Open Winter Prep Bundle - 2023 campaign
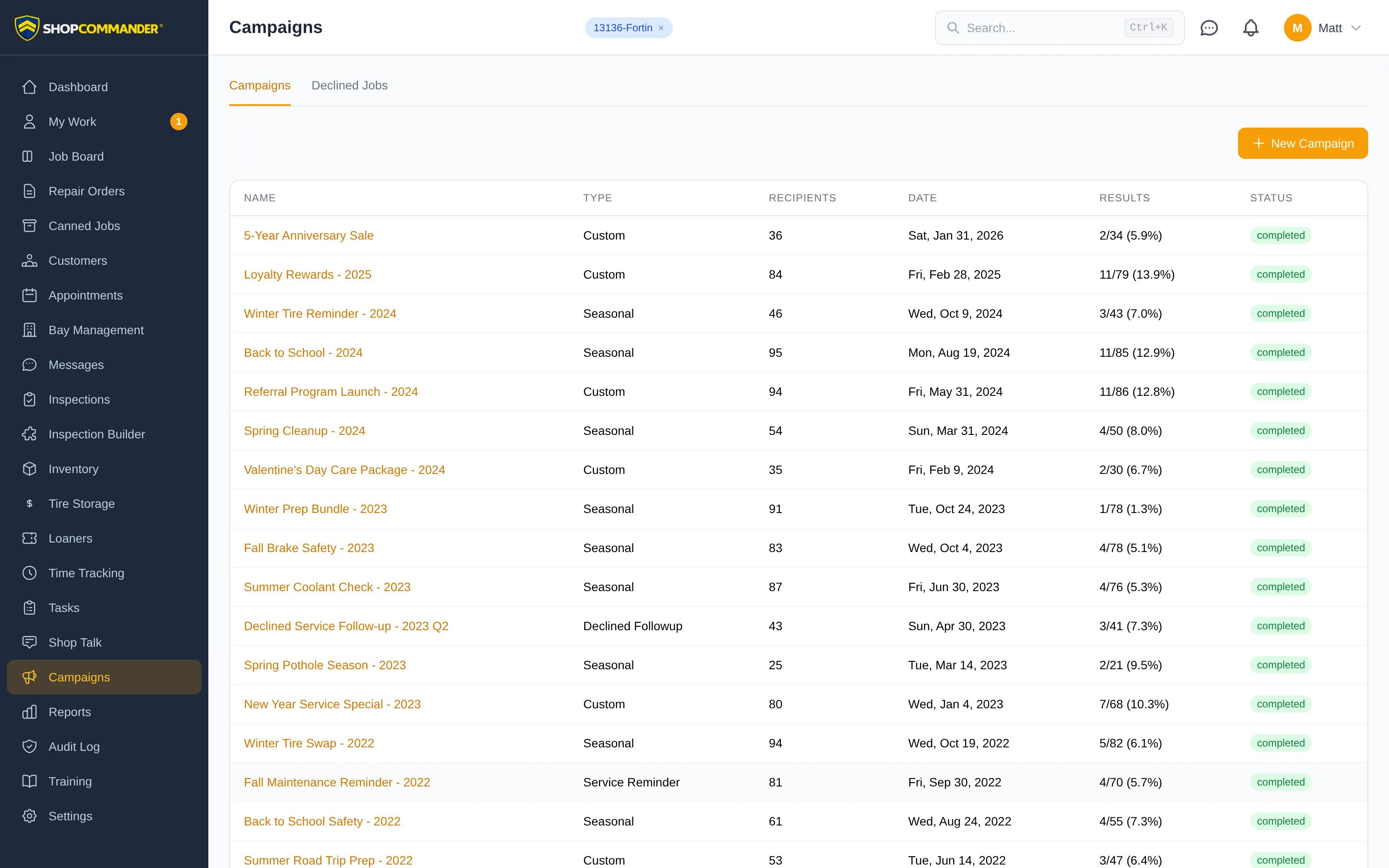 click(315, 509)
